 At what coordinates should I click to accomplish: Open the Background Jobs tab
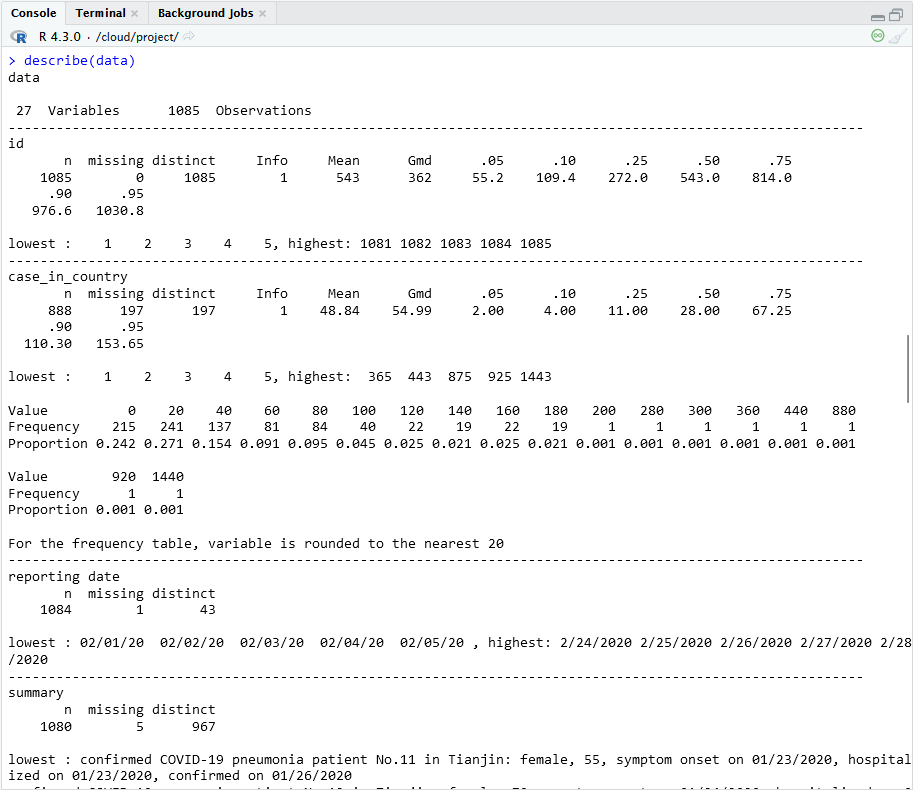206,13
